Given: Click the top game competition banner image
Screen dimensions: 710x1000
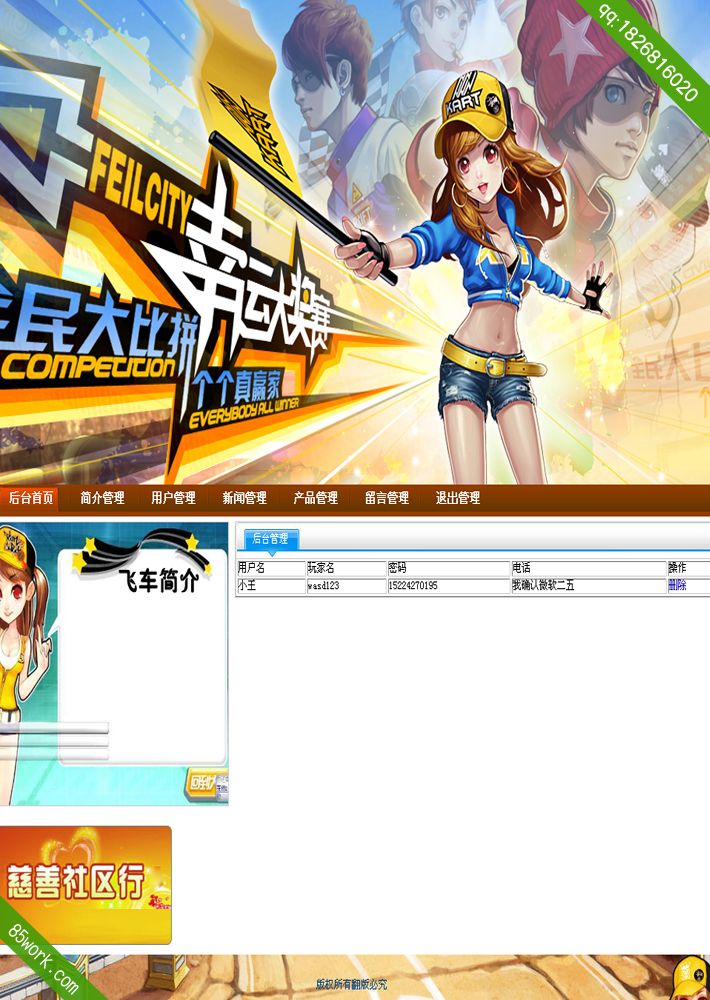Looking at the screenshot, I should pyautogui.click(x=355, y=242).
